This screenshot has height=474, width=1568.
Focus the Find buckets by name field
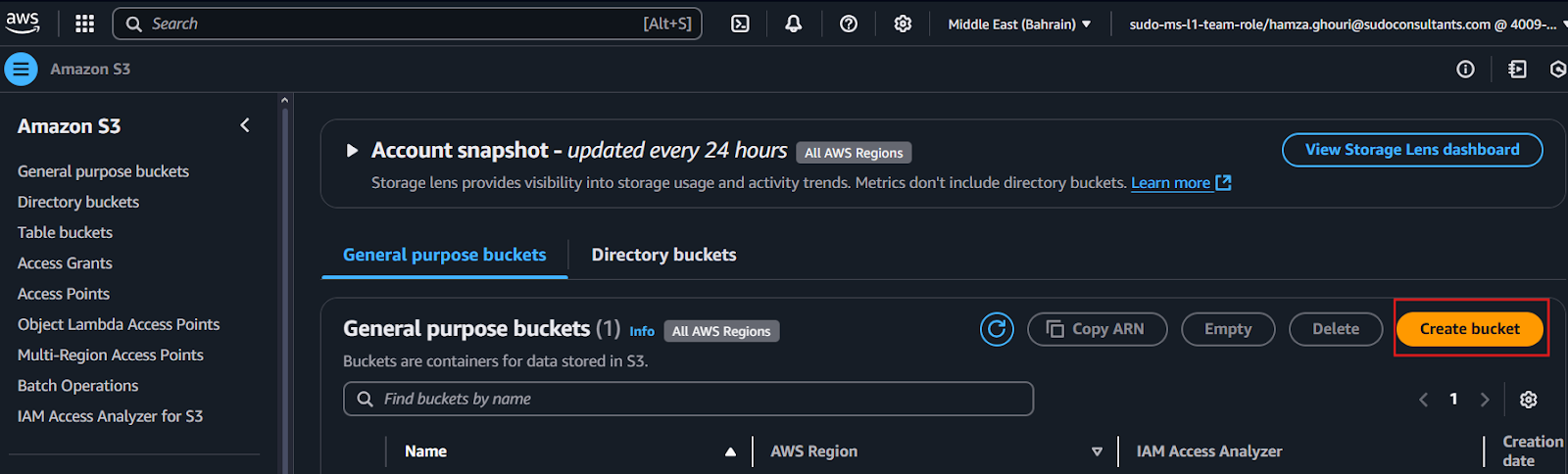tap(688, 399)
